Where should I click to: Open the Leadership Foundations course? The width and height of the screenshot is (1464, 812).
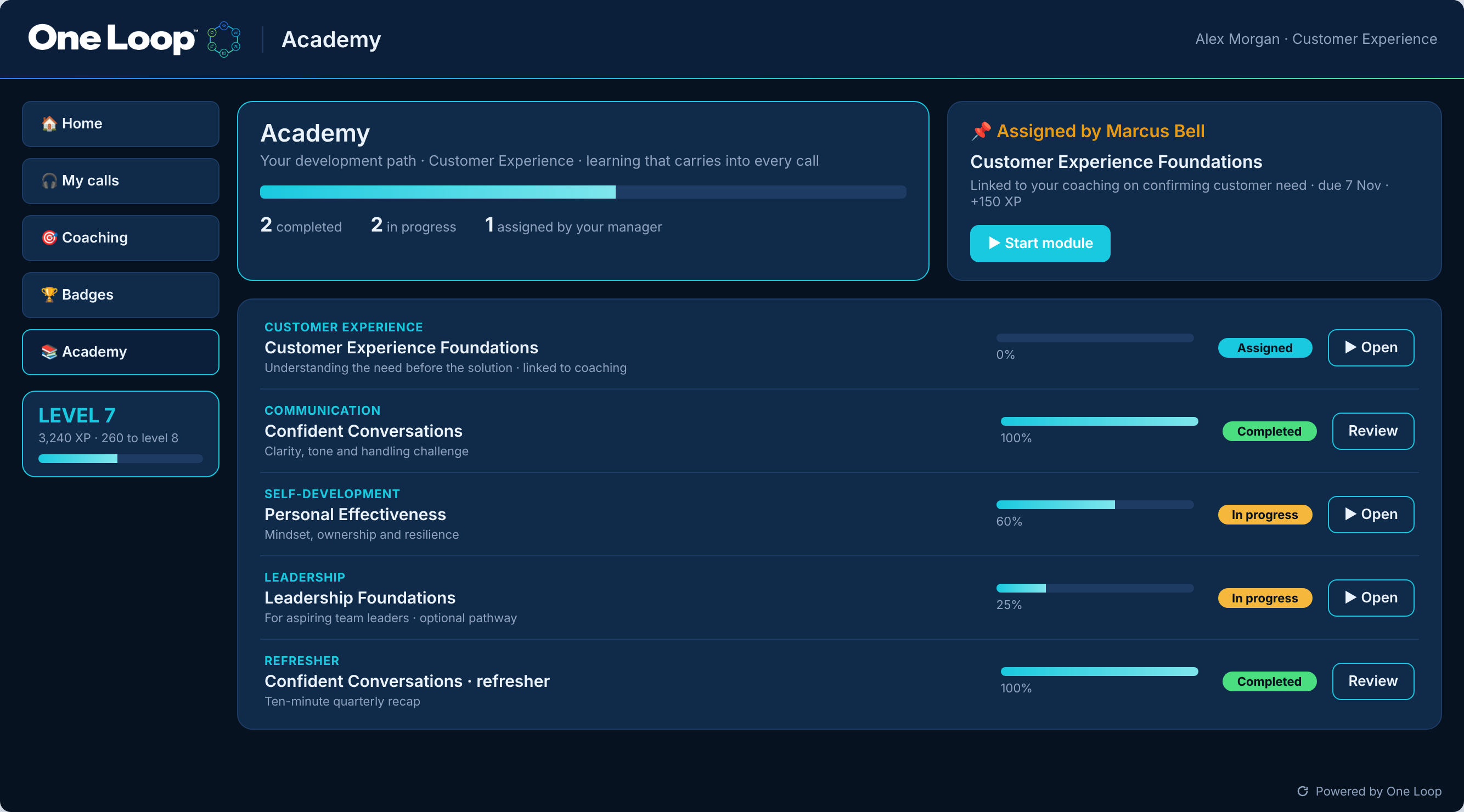(x=1371, y=598)
